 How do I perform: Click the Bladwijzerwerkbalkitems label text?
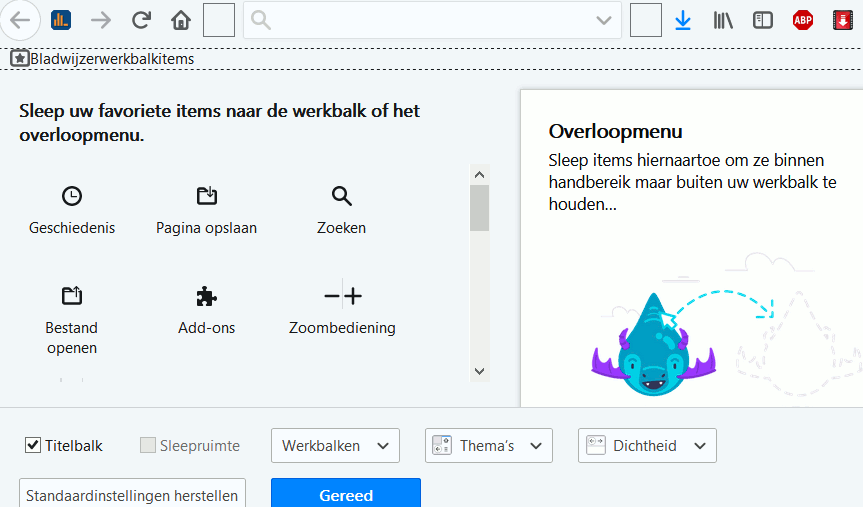tap(112, 59)
